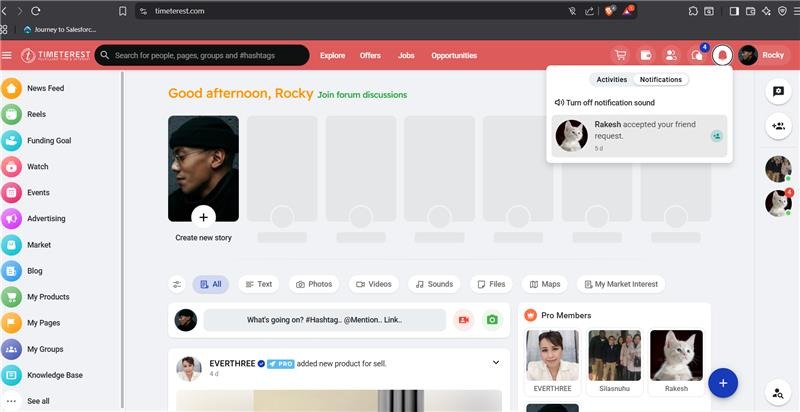Switch to the Notifications tab
Screen dimensions: 800x412
pos(661,80)
